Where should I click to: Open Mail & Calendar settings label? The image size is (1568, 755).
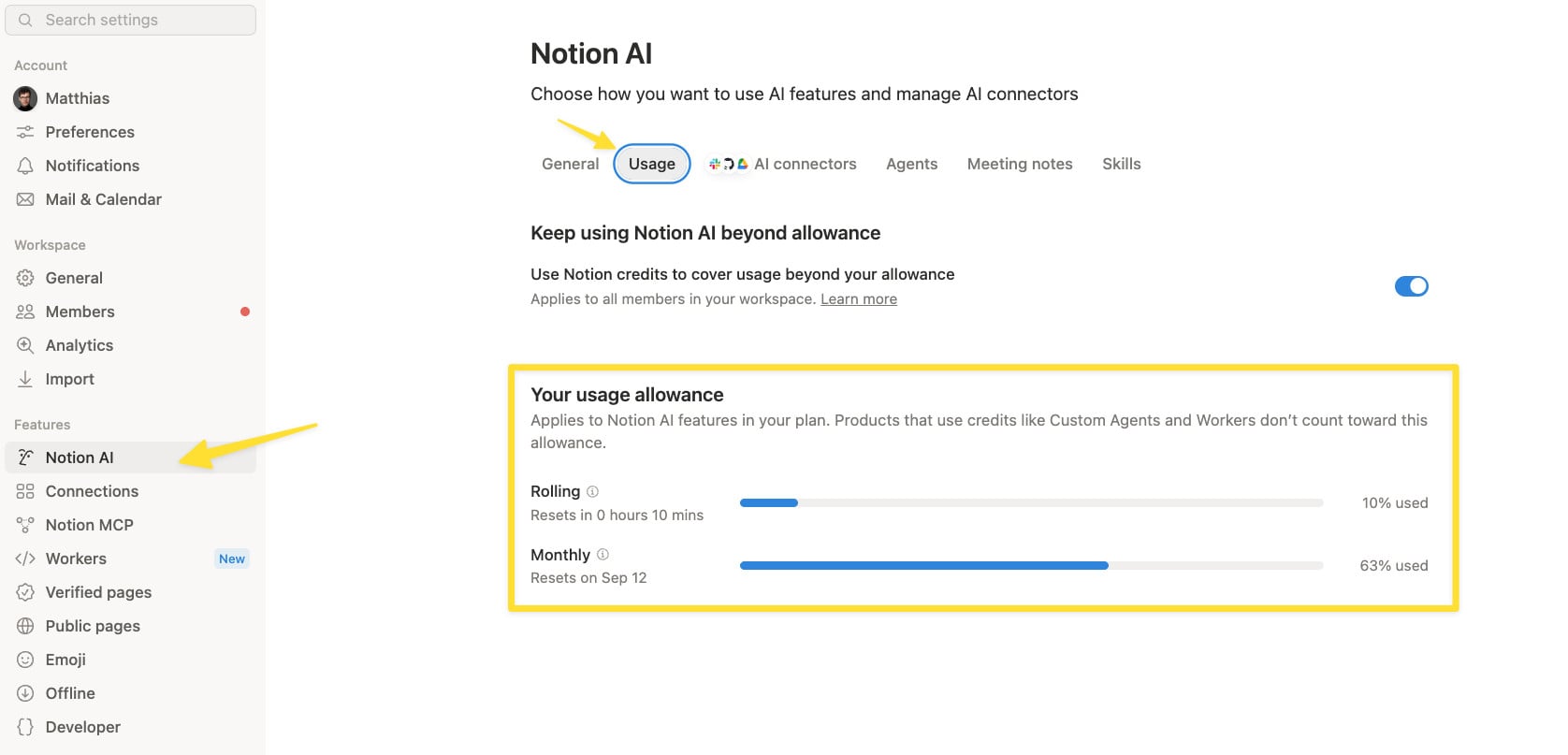coord(104,199)
